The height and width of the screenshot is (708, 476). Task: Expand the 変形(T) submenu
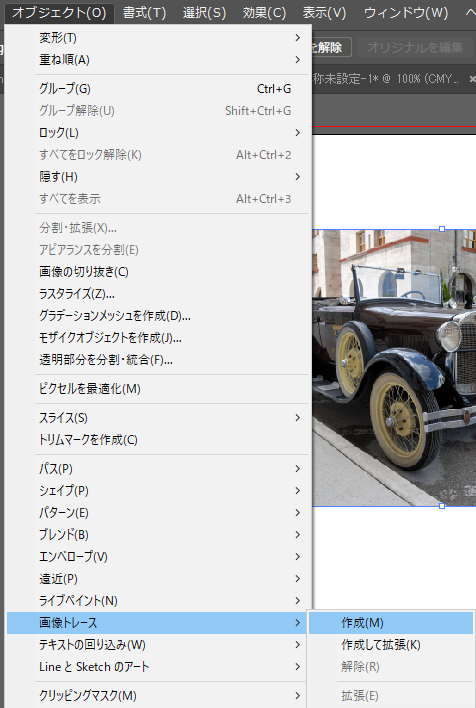[159, 38]
